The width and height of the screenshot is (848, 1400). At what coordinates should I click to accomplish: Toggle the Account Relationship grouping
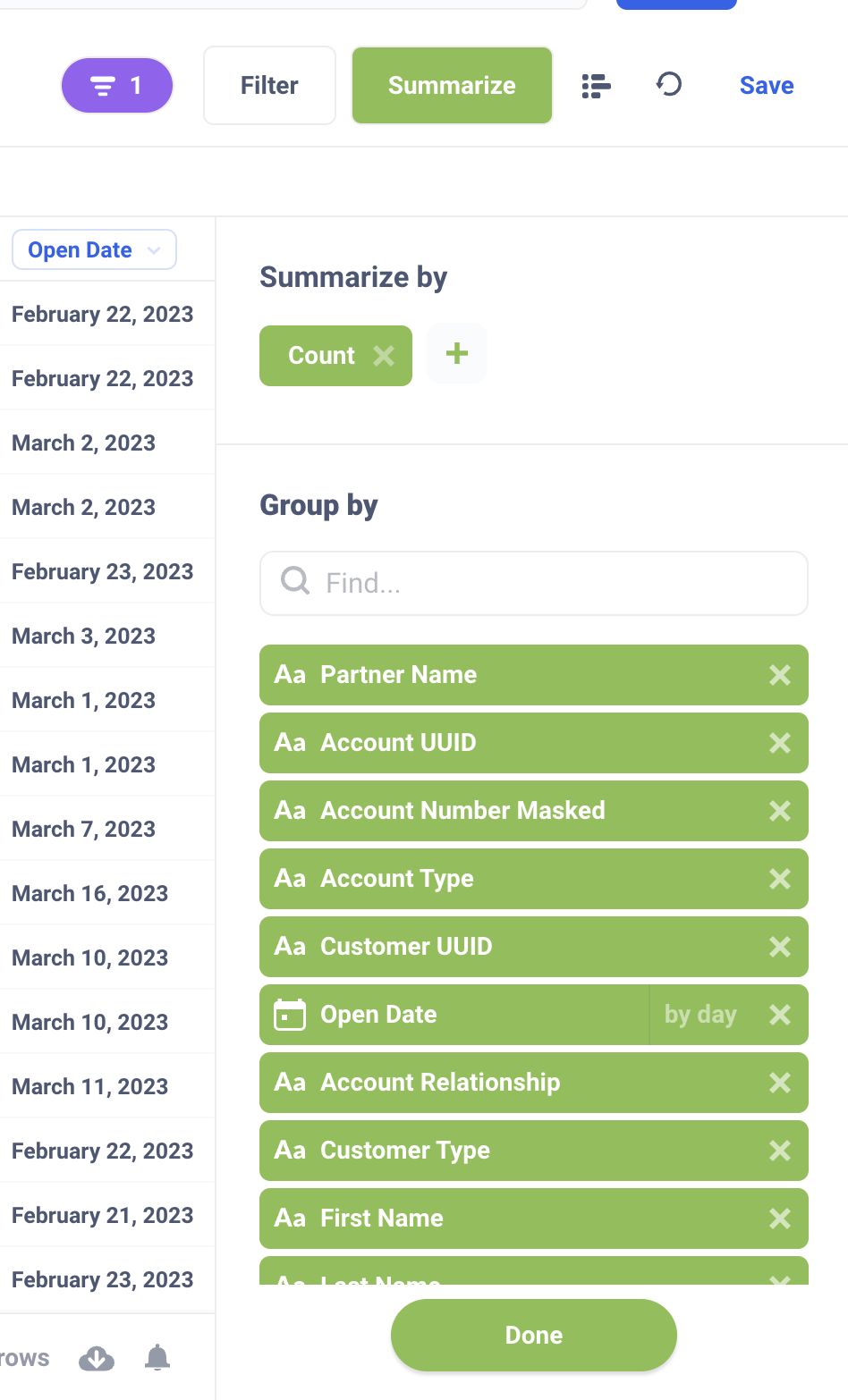tap(501, 1083)
